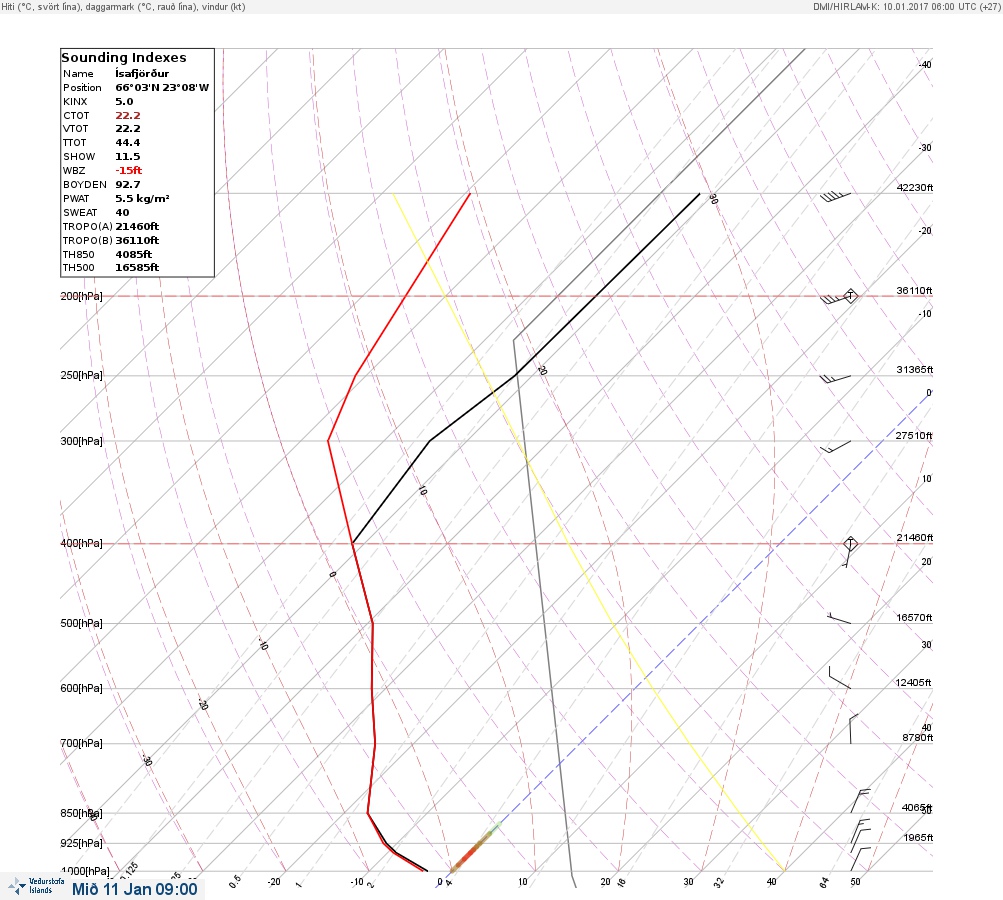Click the 12405ft altitude label

[x=913, y=683]
